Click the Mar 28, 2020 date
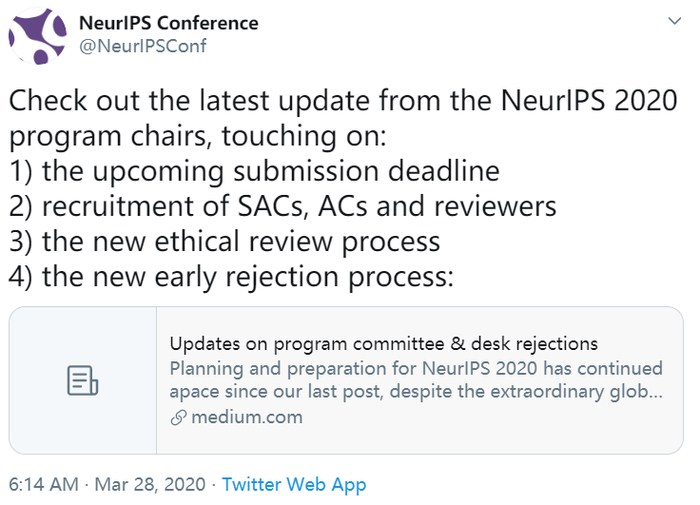This screenshot has height=505, width=700. click(148, 485)
